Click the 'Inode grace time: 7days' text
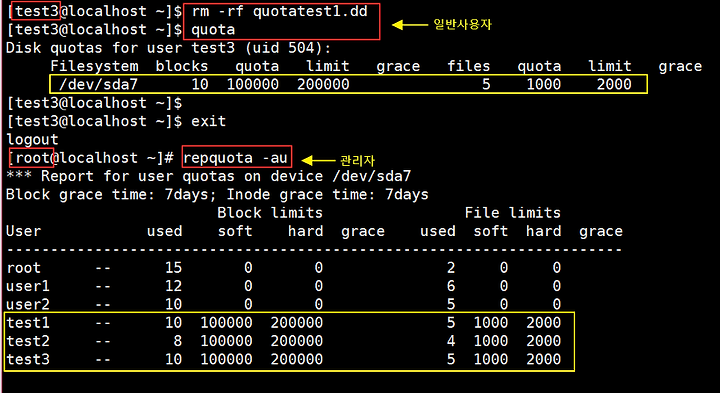This screenshot has height=393, width=720. (327, 195)
